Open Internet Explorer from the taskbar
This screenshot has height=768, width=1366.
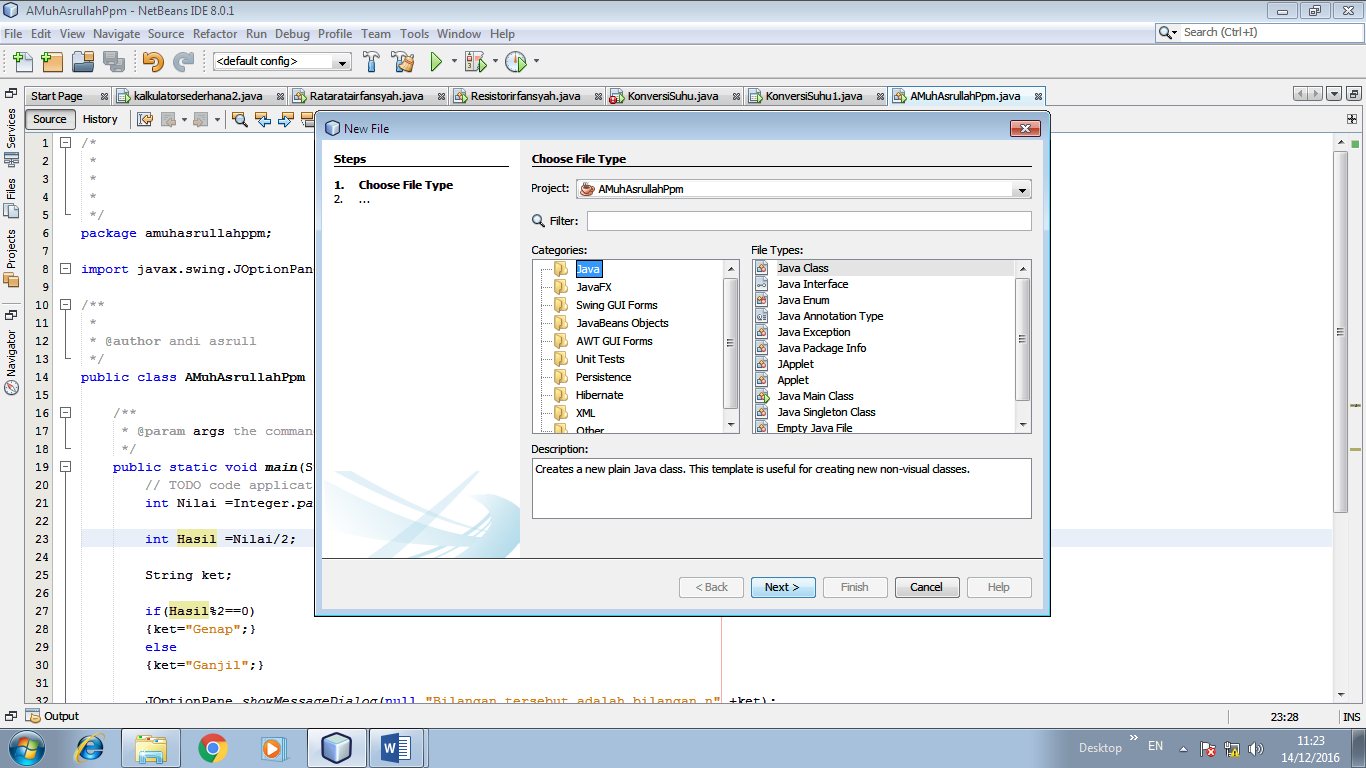[x=91, y=747]
